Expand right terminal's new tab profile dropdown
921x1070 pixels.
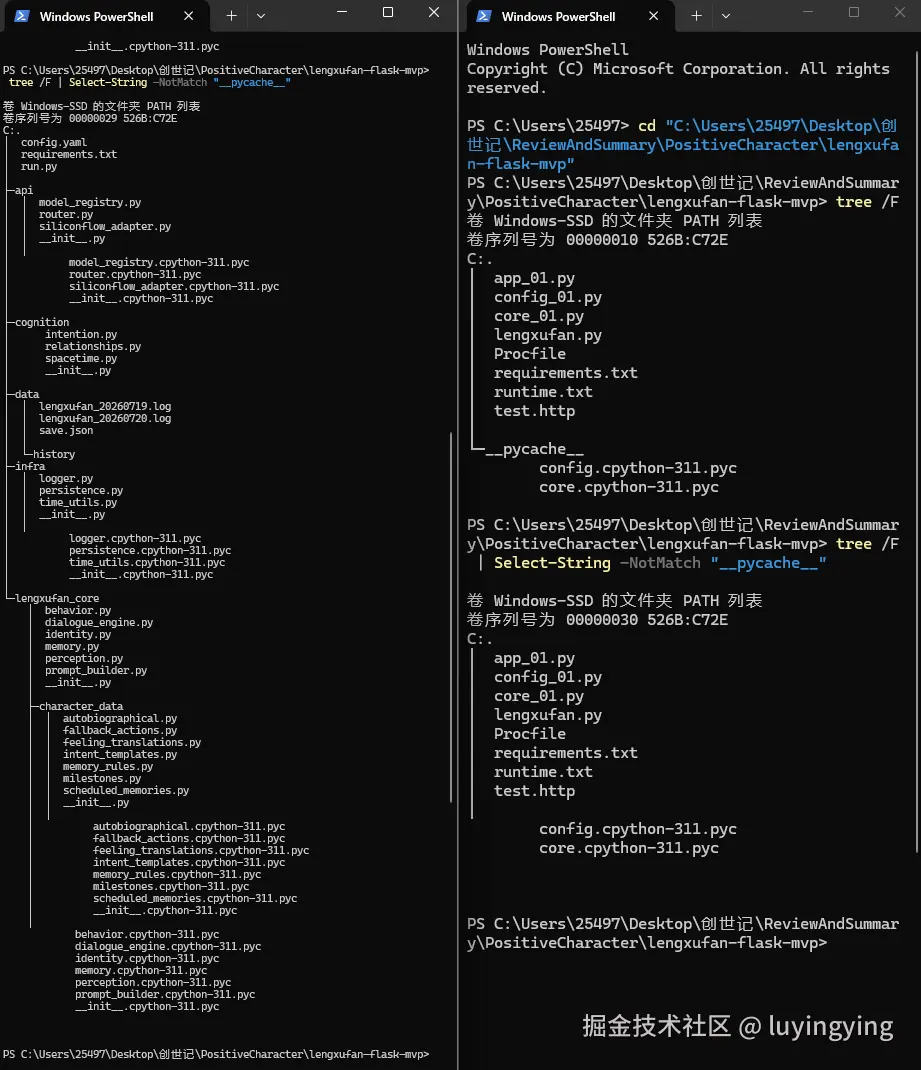coord(726,16)
